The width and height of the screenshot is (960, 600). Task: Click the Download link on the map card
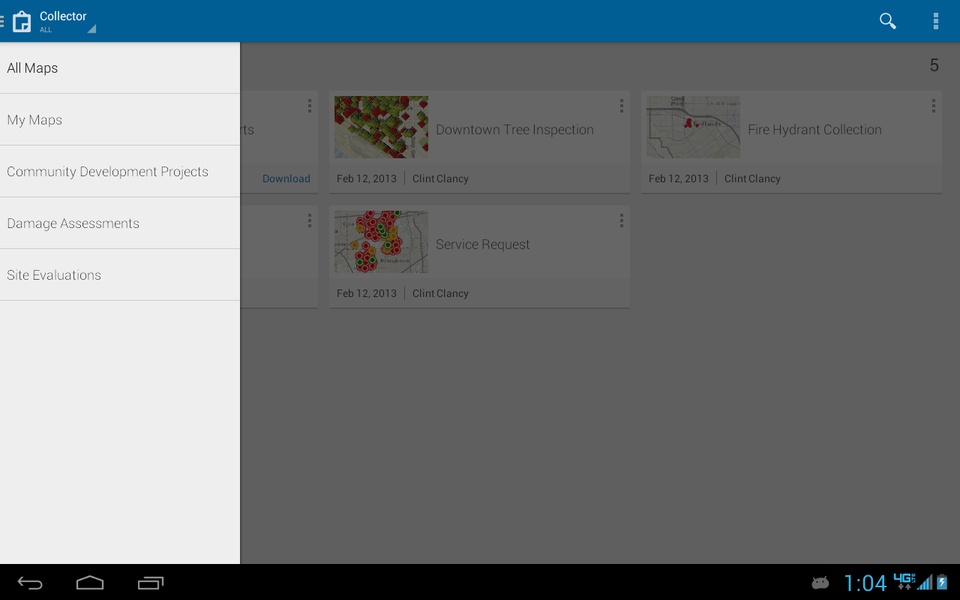point(286,179)
